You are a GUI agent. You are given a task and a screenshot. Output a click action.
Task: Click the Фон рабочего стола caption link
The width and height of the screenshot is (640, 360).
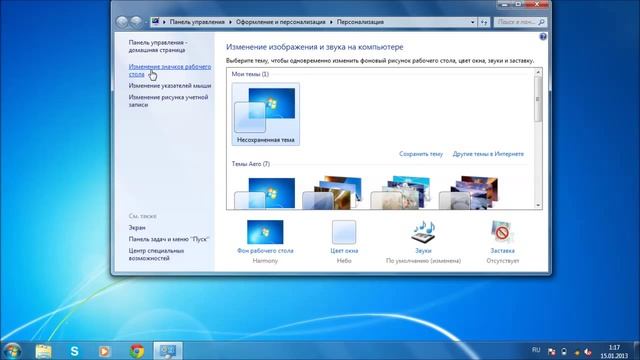(x=265, y=251)
